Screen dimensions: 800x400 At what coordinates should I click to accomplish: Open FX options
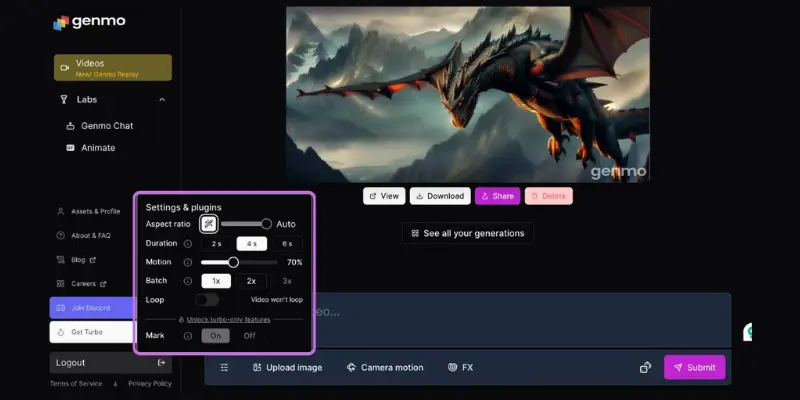pos(460,367)
